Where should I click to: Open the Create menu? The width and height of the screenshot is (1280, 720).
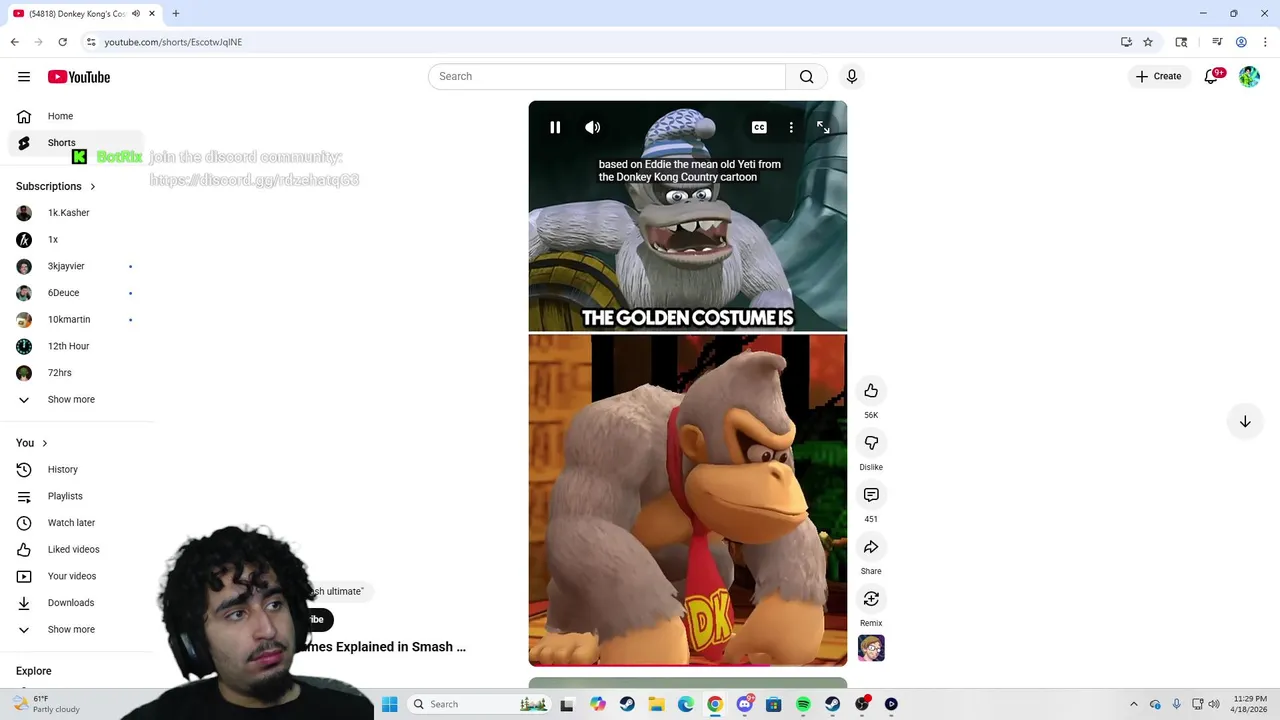1159,76
